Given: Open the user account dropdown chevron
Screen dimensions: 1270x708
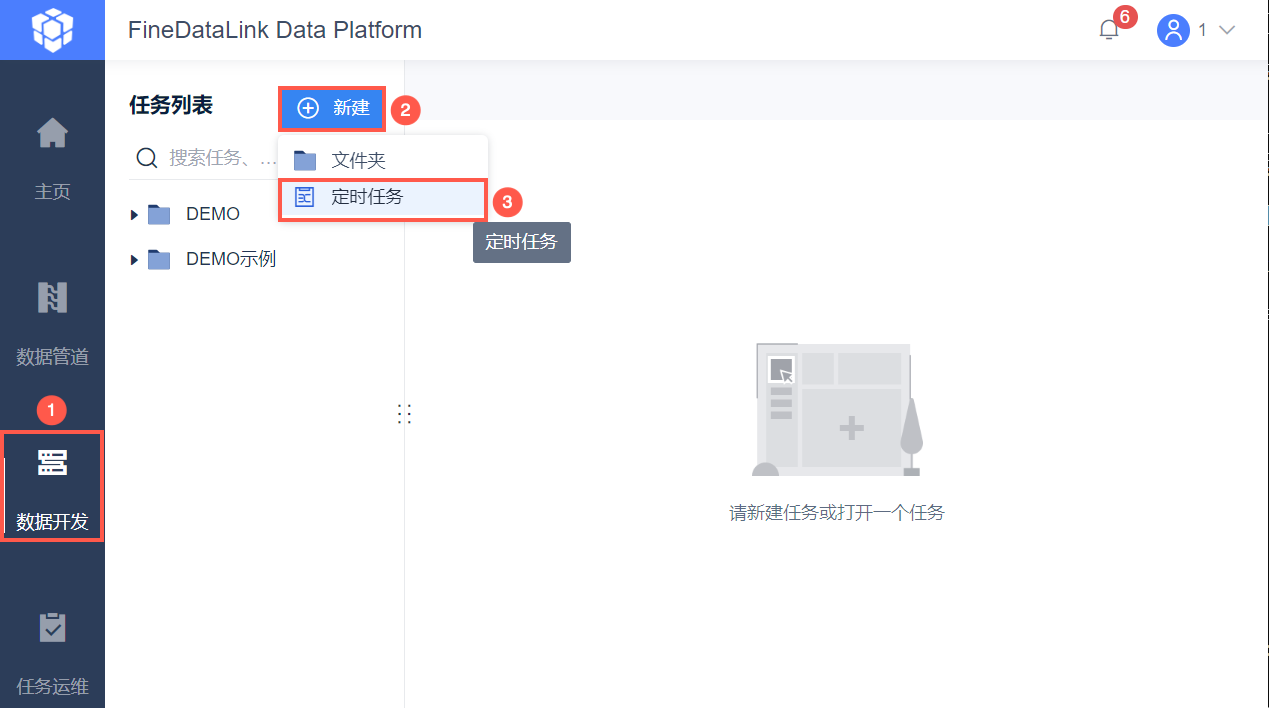Looking at the screenshot, I should (1227, 30).
